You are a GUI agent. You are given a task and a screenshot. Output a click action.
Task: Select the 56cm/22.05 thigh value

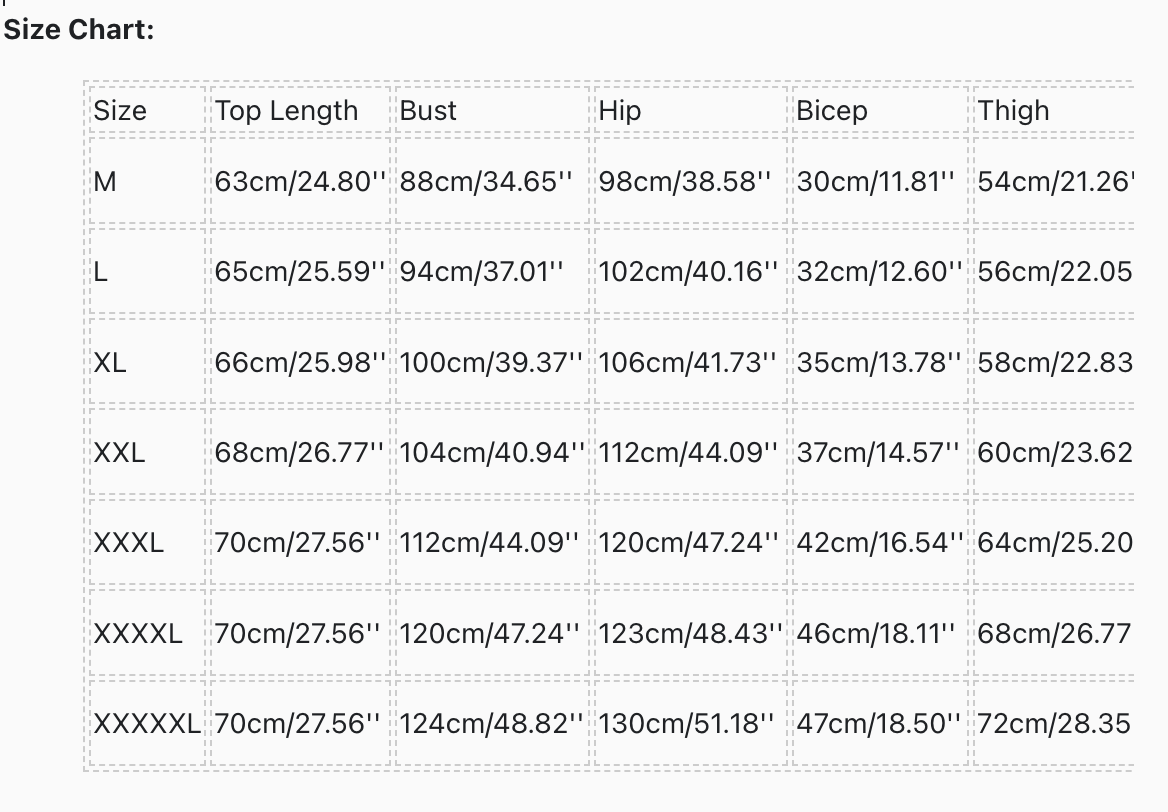tap(1054, 271)
